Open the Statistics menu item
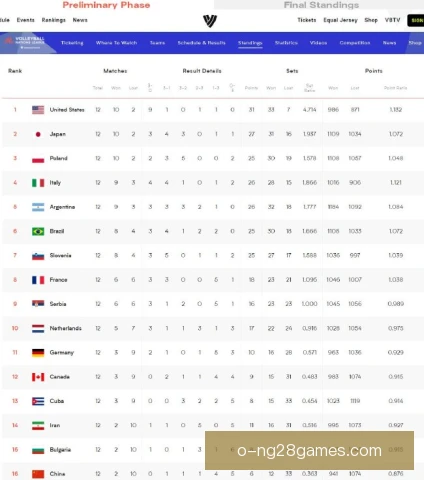Image resolution: width=424 pixels, height=480 pixels. point(286,43)
